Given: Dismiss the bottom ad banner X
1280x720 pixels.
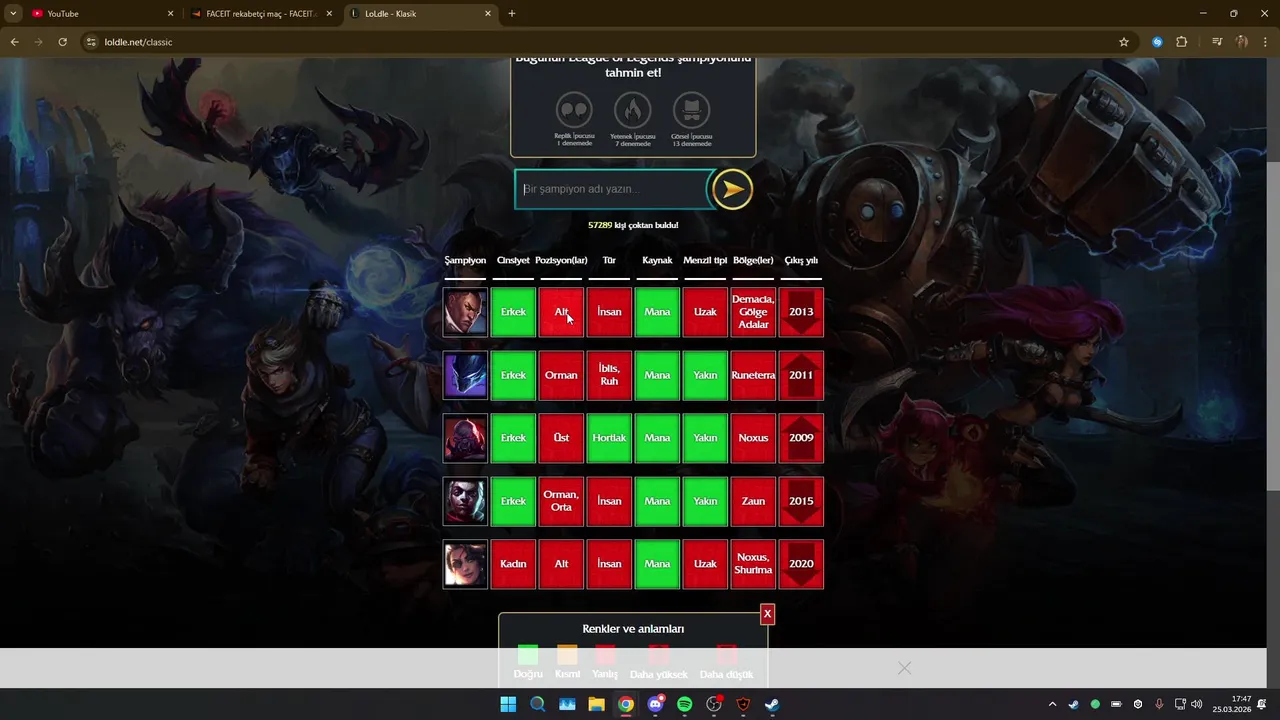Looking at the screenshot, I should pos(904,668).
